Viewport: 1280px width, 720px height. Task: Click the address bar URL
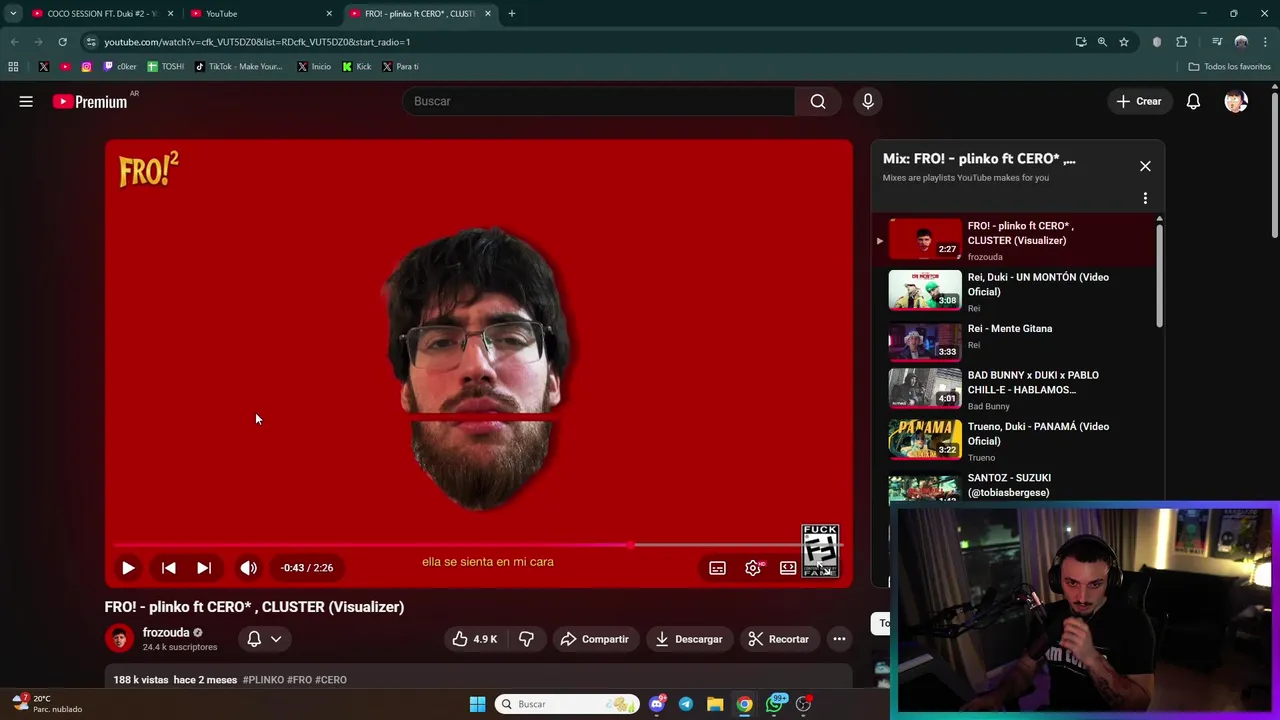257,42
